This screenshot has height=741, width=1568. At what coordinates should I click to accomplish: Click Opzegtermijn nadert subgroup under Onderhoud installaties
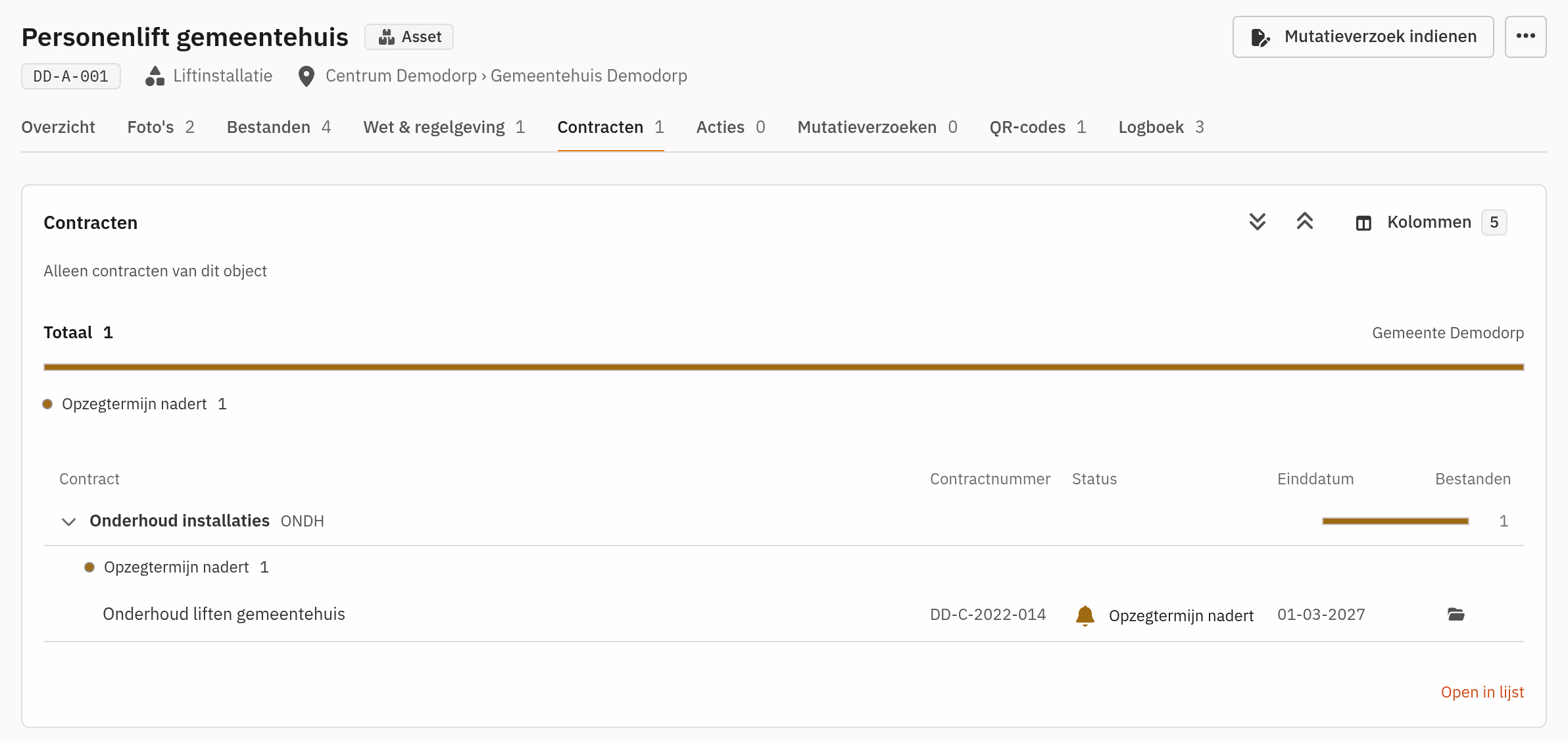[x=177, y=567]
